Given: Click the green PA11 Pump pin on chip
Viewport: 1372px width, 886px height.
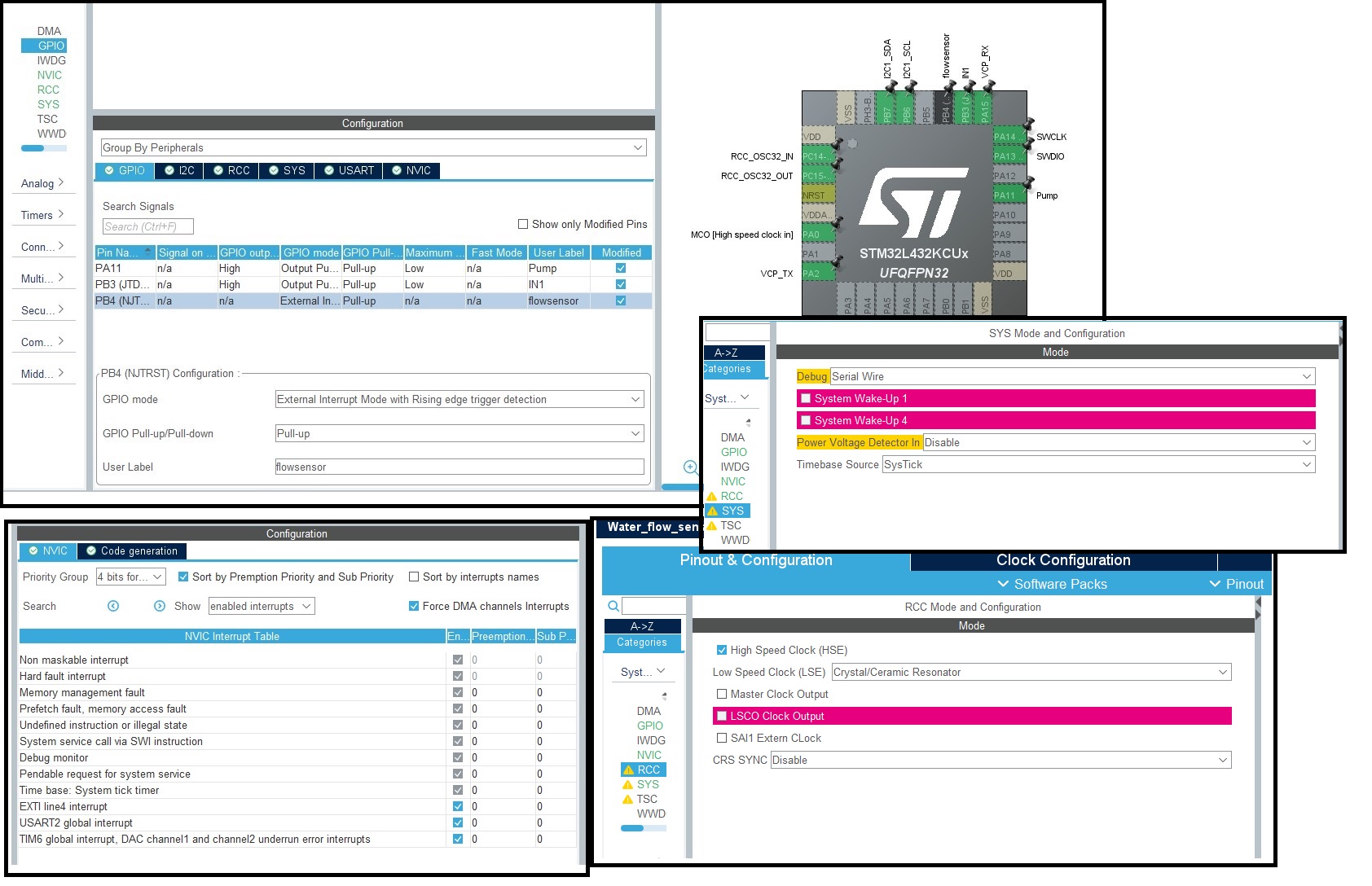Looking at the screenshot, I should 1009,195.
